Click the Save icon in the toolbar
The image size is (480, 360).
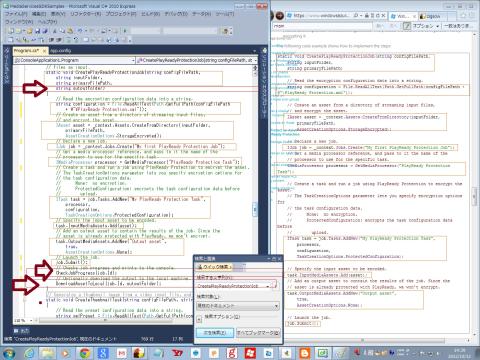(x=37, y=31)
